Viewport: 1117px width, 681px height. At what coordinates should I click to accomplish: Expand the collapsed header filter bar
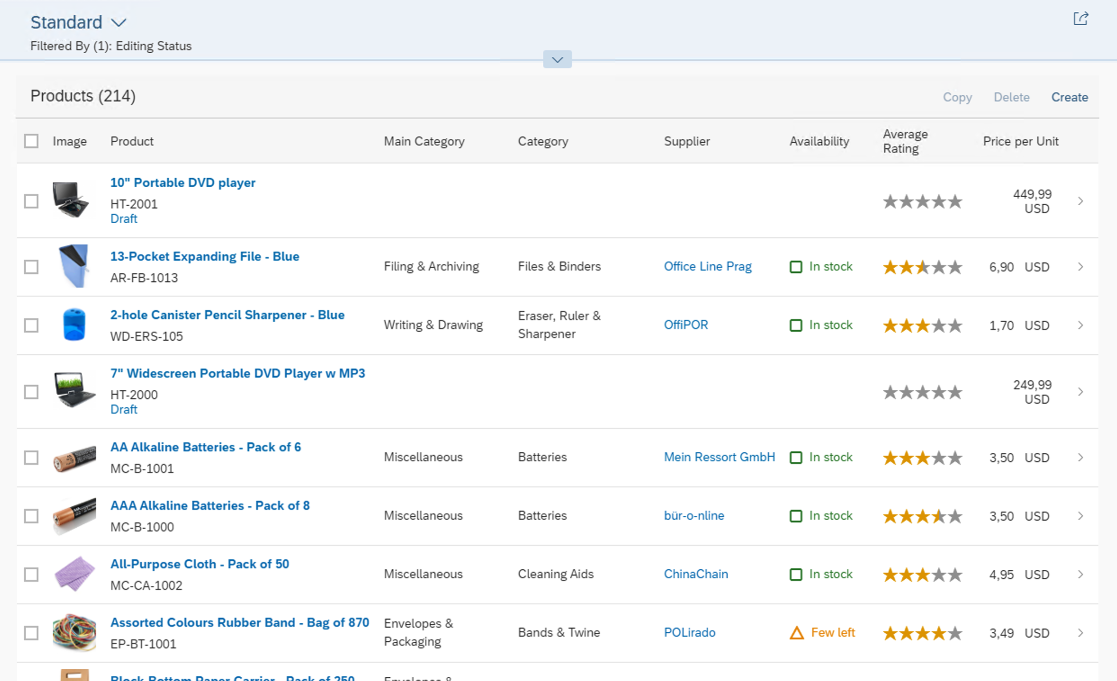pos(557,60)
